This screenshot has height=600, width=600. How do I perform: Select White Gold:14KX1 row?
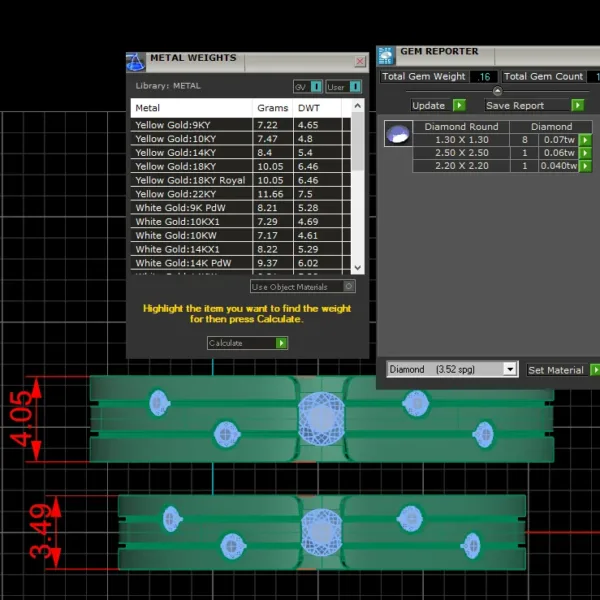coord(240,249)
